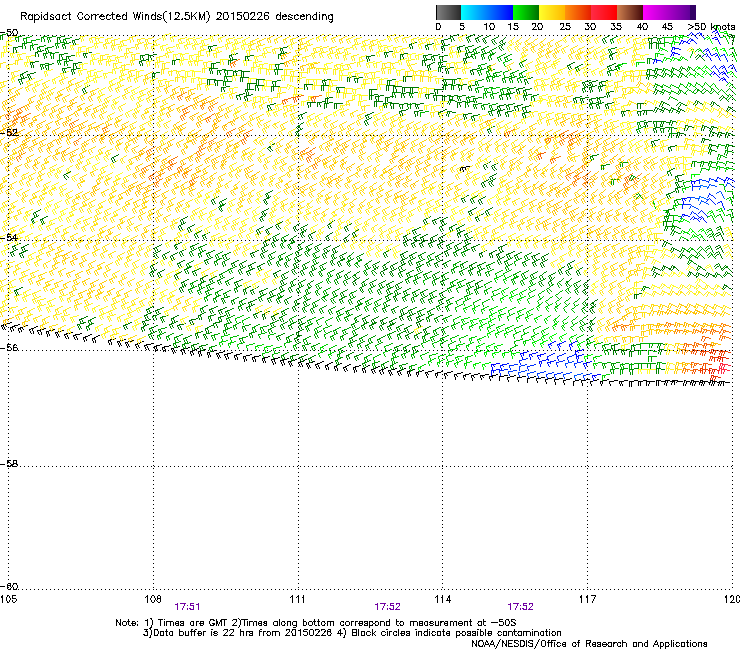
Task: Click the 17:52 time stamp near longitude 114-117
Action: click(521, 607)
